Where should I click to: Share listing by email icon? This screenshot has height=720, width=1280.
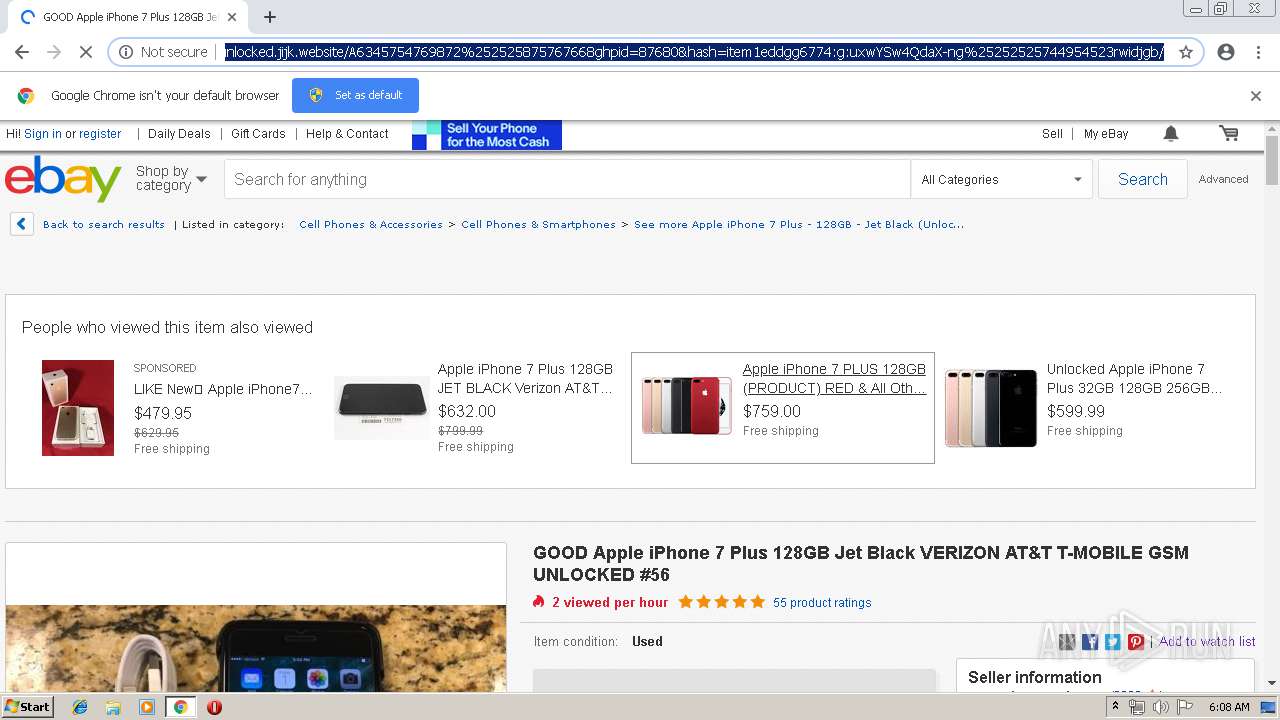tap(1067, 642)
